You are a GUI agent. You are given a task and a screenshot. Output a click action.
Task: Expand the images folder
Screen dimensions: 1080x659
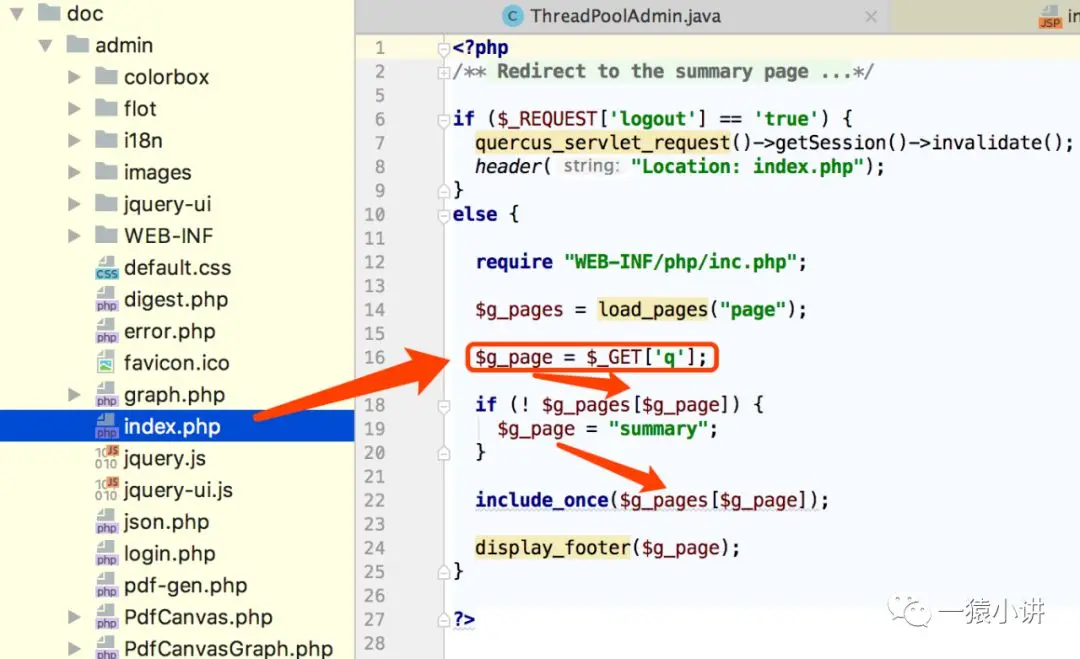74,172
